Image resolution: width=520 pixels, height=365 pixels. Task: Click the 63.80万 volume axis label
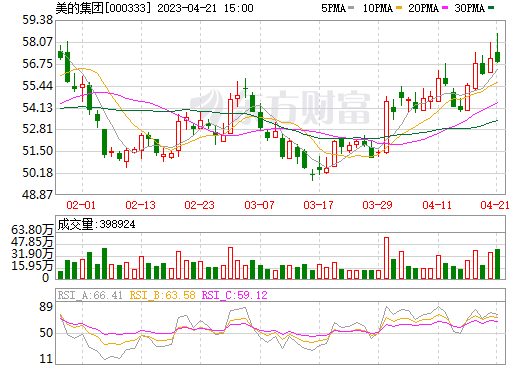point(32,230)
